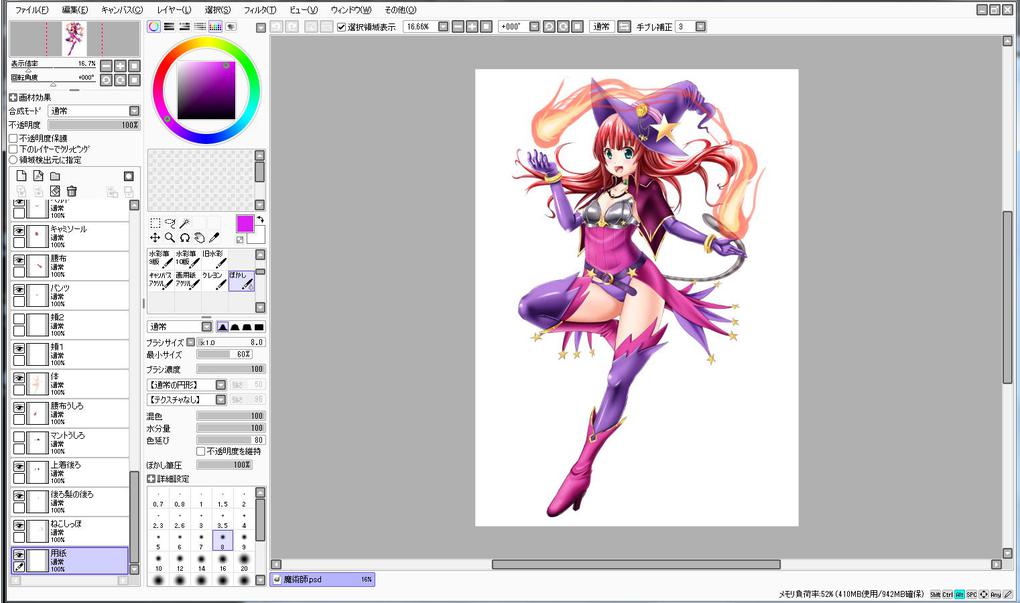Show the 頬2 layer
The width and height of the screenshot is (1020, 603).
19,319
